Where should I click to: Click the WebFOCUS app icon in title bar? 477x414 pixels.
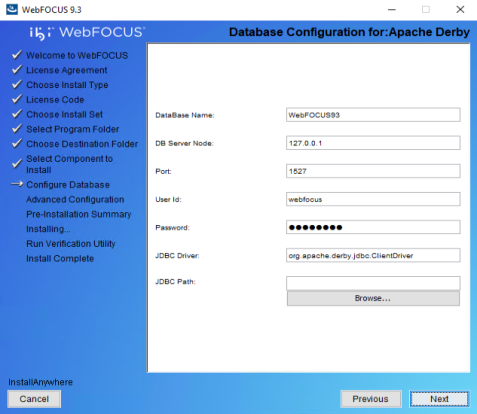pyautogui.click(x=12, y=9)
